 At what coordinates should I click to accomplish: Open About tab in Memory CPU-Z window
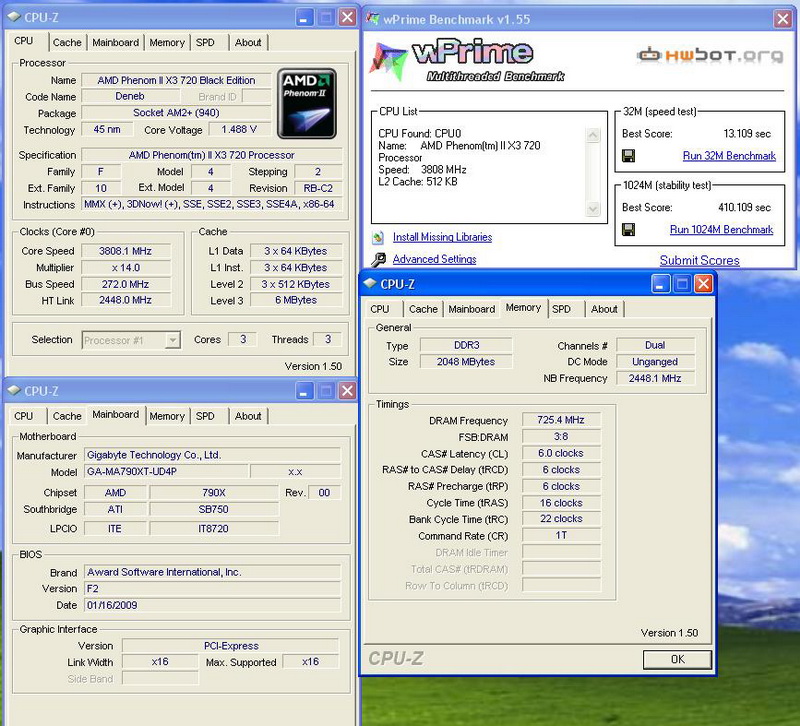click(x=604, y=309)
